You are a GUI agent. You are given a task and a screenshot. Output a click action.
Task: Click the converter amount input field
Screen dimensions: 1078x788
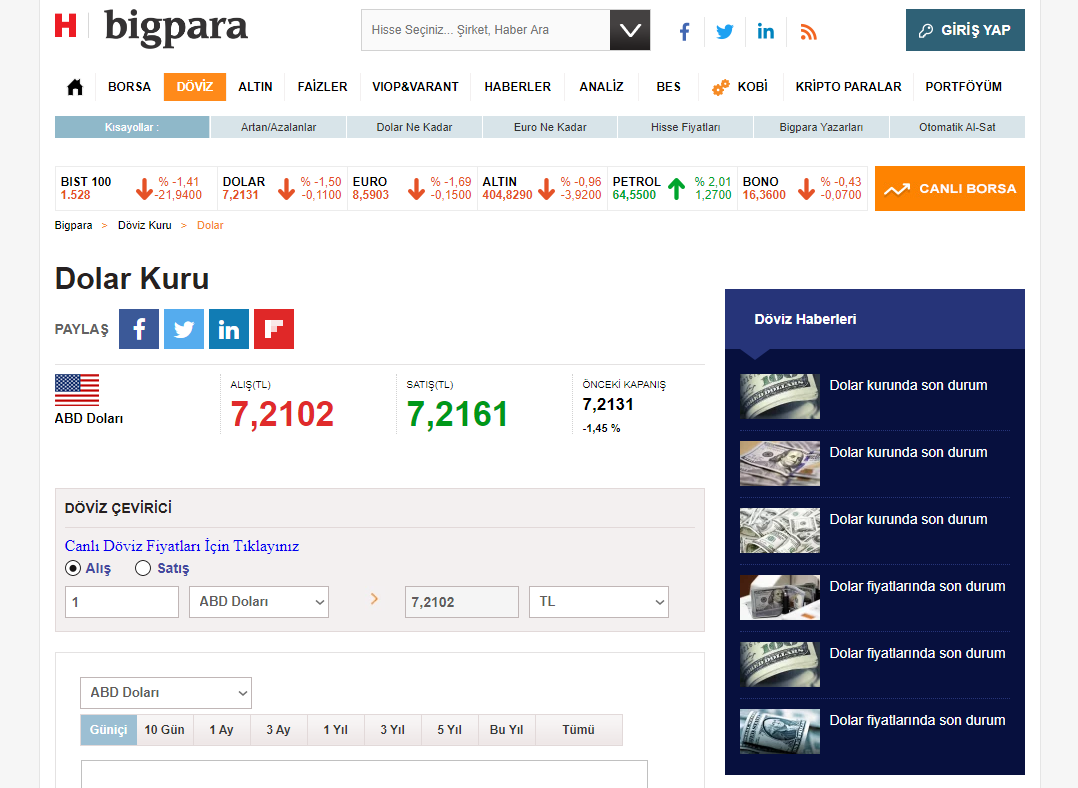pyautogui.click(x=122, y=602)
